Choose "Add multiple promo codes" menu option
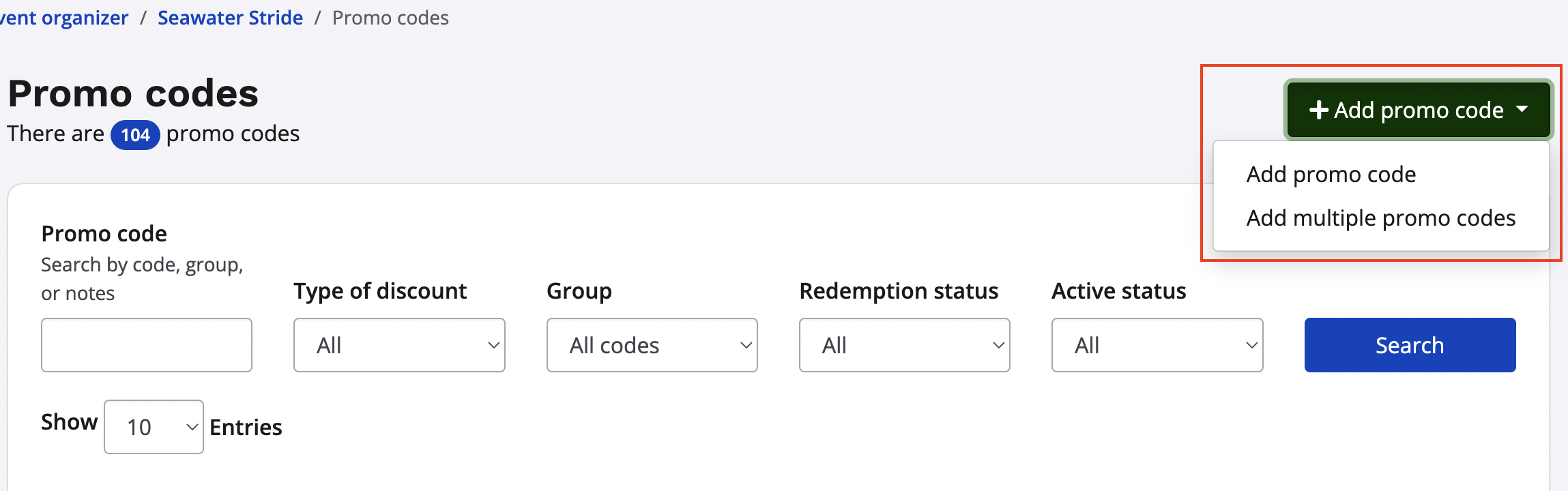The image size is (1568, 491). 1380,218
